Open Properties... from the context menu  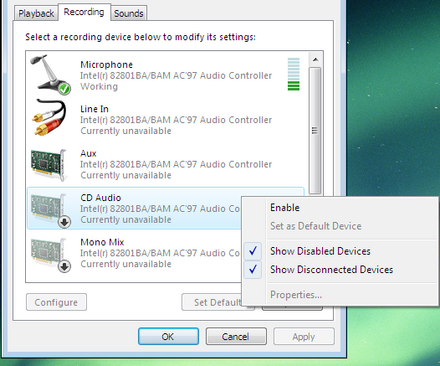296,295
